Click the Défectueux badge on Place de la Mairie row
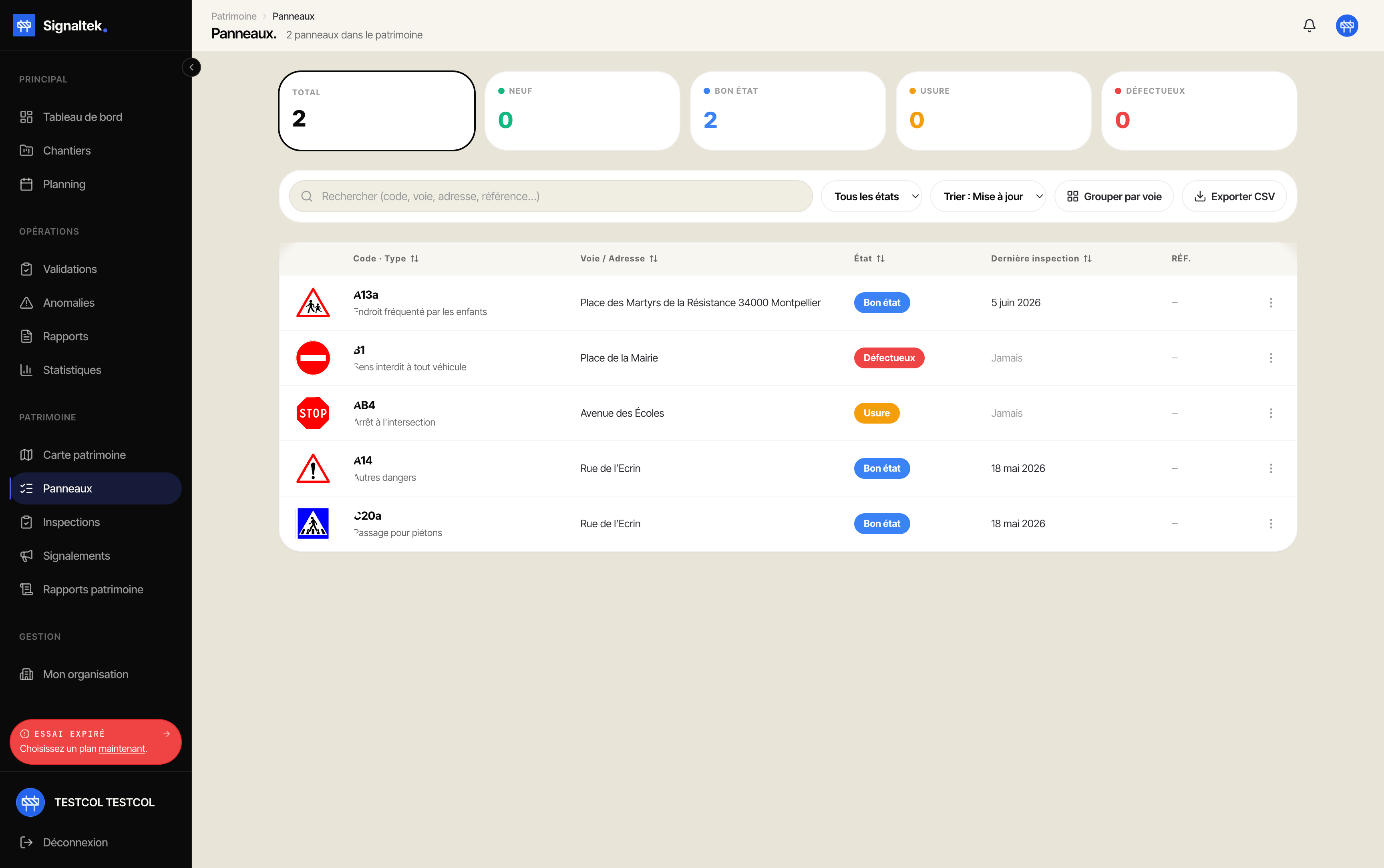The width and height of the screenshot is (1384, 868). coord(889,358)
